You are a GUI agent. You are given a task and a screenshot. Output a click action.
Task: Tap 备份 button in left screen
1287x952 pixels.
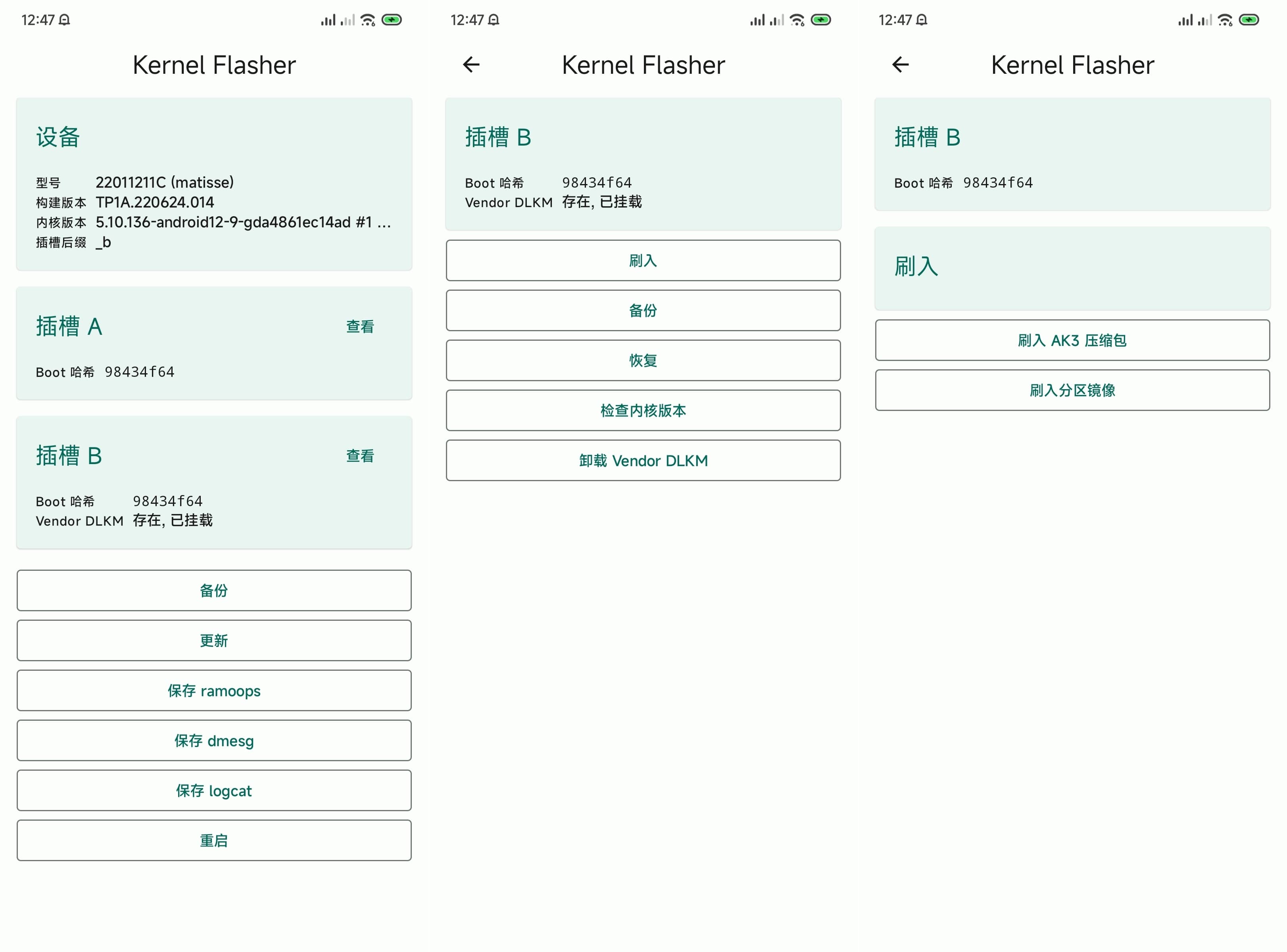tap(214, 590)
